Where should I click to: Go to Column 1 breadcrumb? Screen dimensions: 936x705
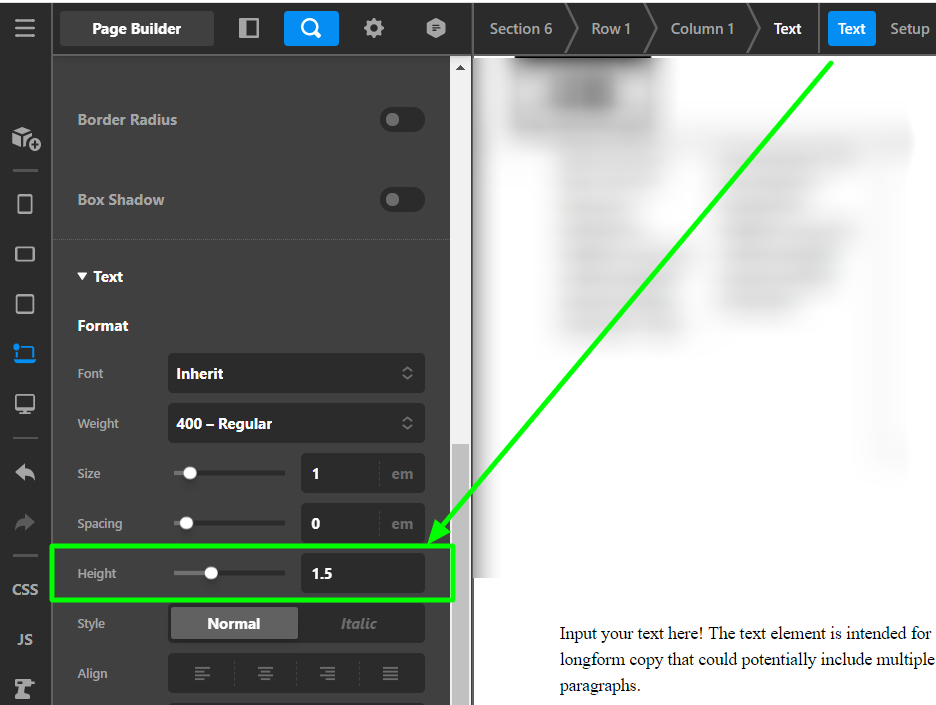pyautogui.click(x=702, y=29)
